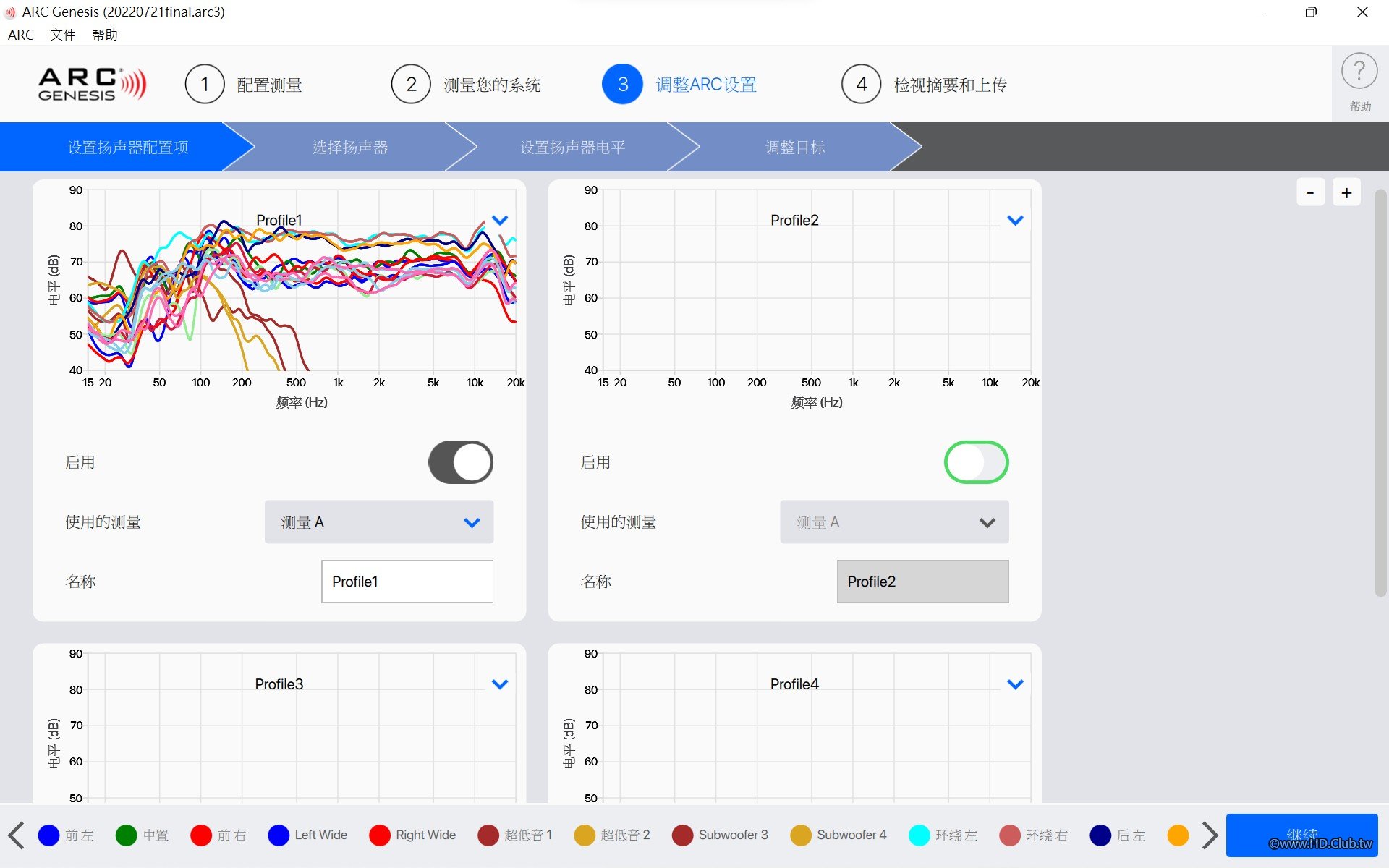Open Profile1 测量 A dropdown
The height and width of the screenshot is (868, 1389).
click(x=379, y=522)
